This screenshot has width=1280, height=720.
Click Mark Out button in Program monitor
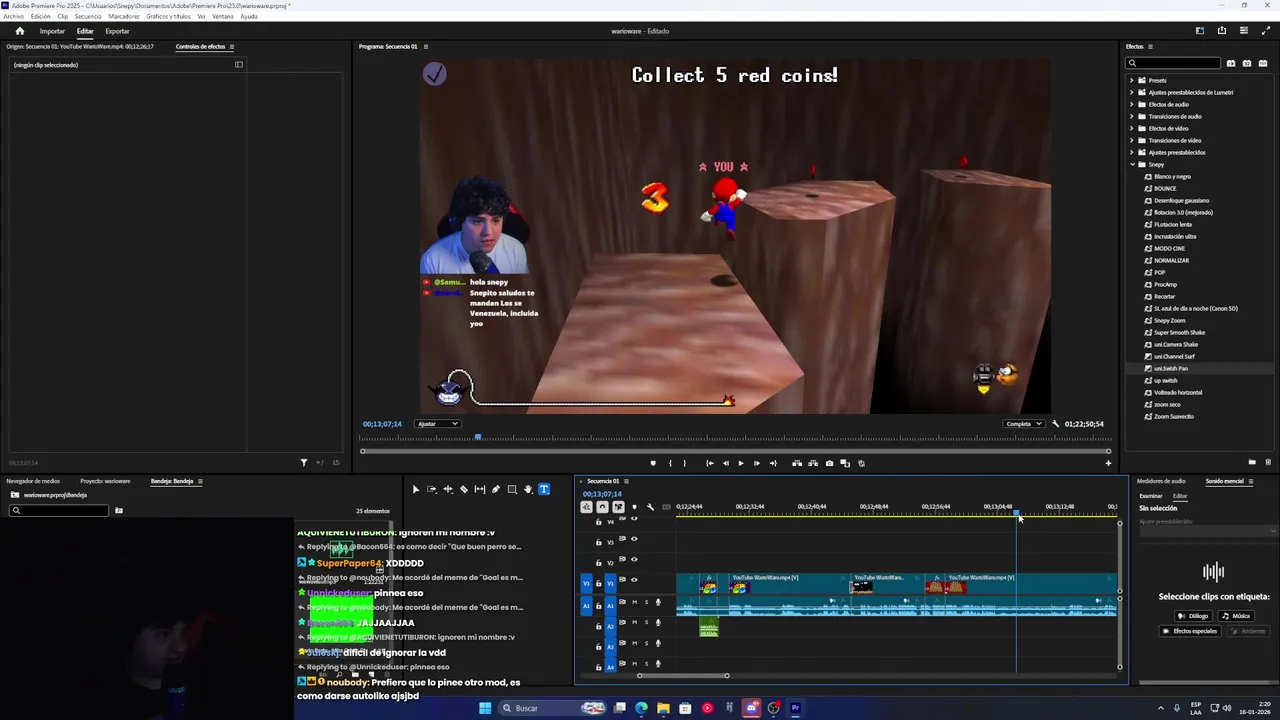pos(684,463)
